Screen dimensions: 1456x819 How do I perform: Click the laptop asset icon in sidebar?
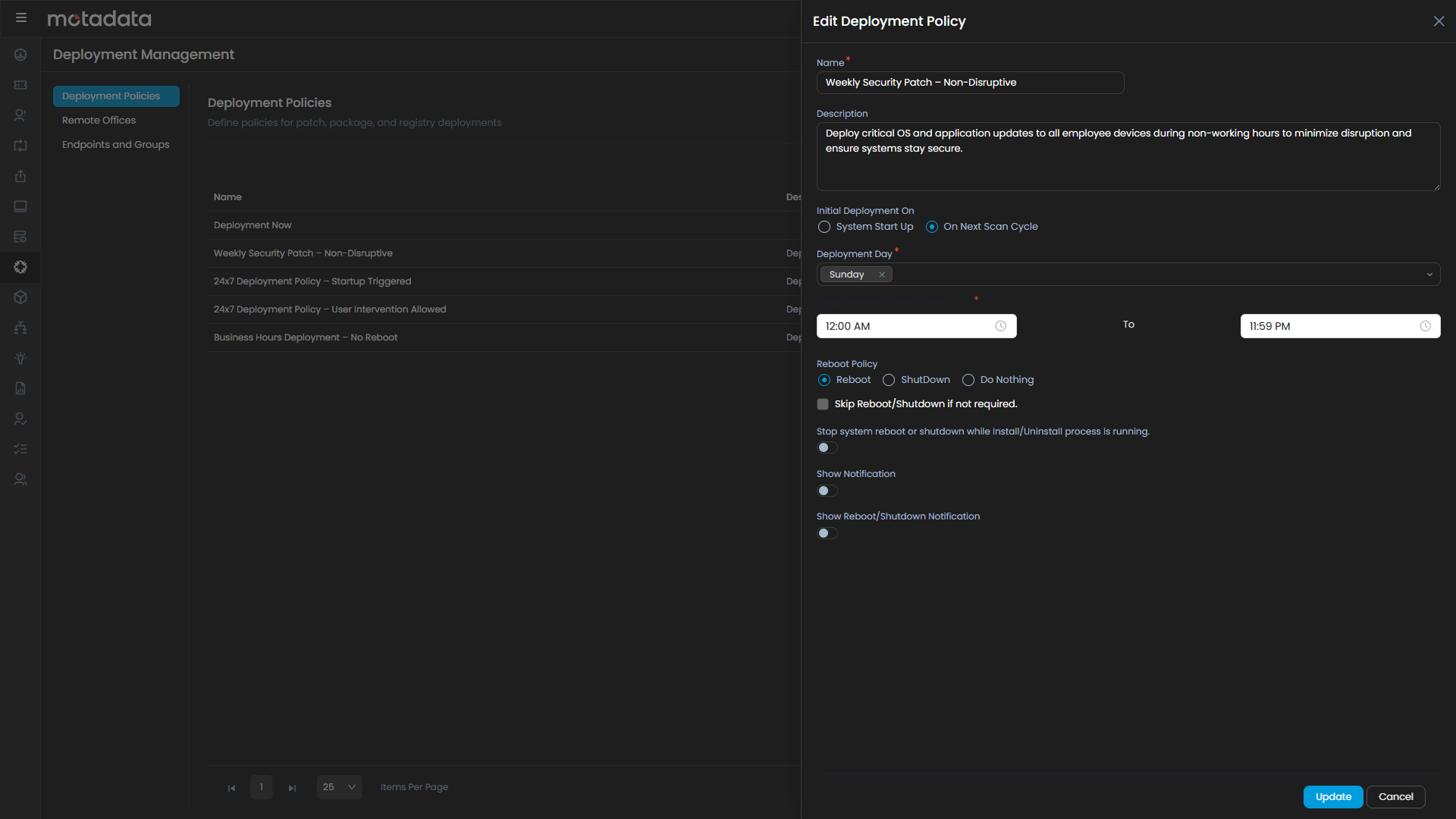(x=20, y=206)
